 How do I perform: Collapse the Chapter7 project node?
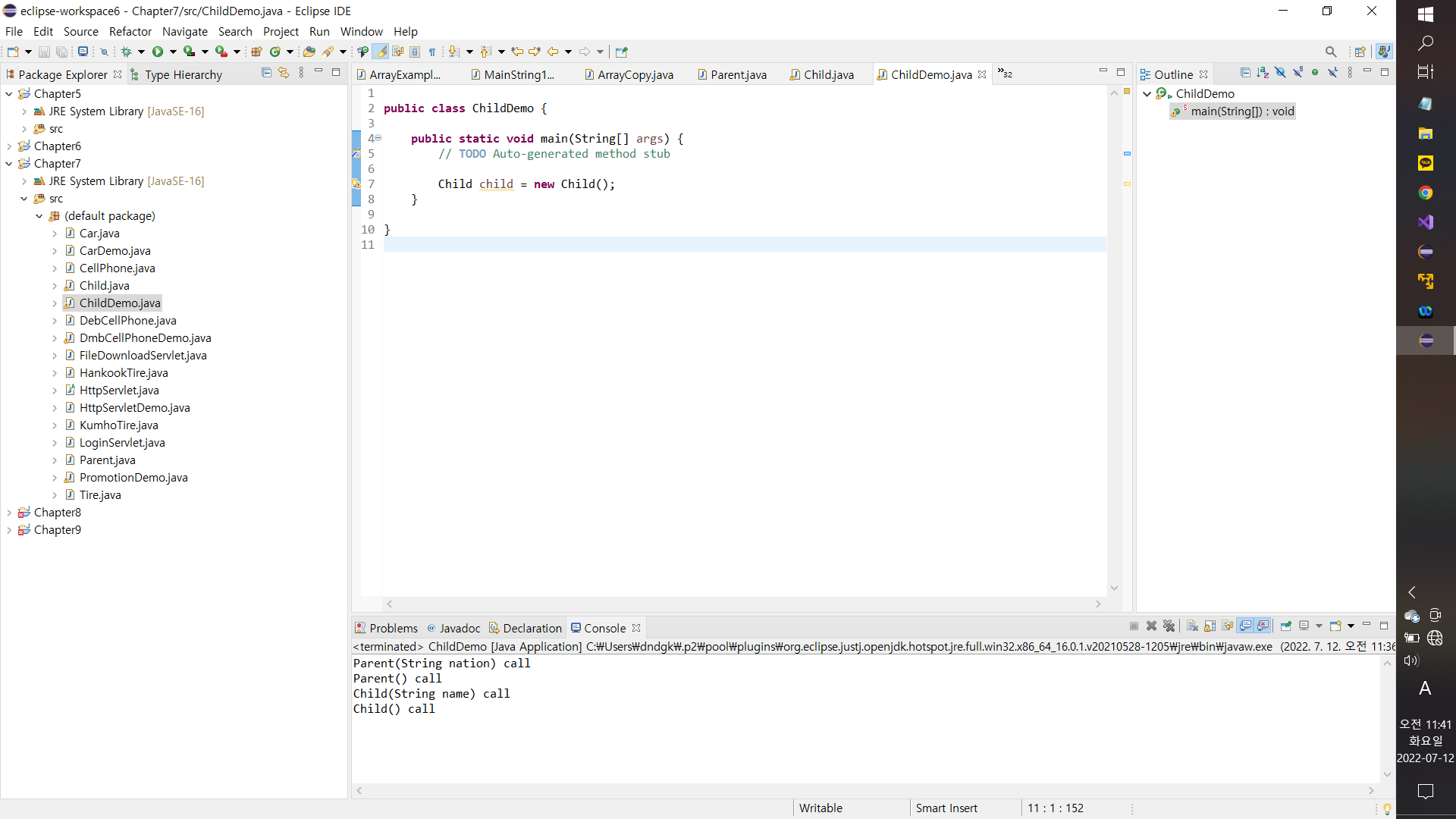(9, 164)
